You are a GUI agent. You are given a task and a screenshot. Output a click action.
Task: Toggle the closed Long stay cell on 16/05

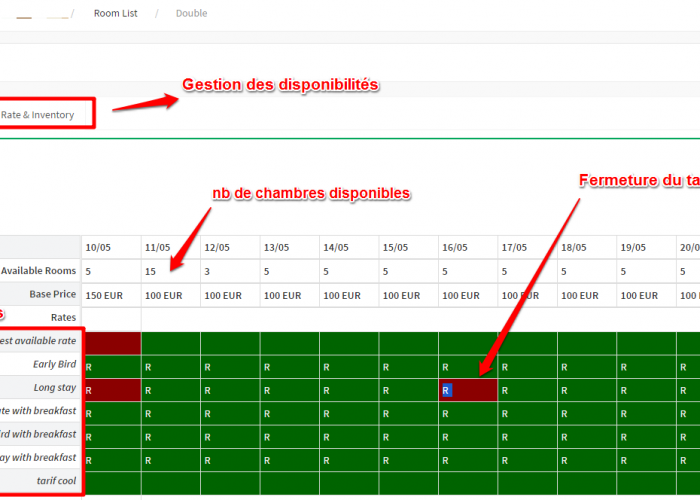click(468, 390)
